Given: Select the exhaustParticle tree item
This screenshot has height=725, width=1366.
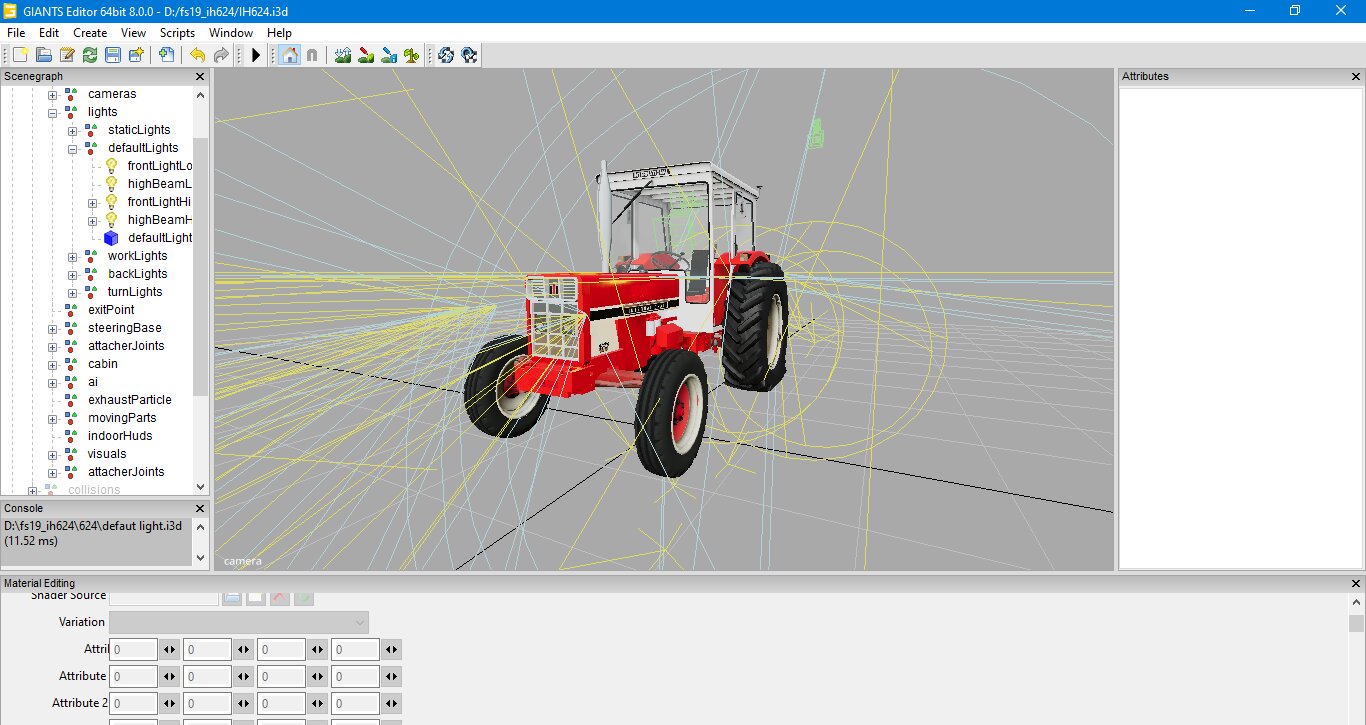Looking at the screenshot, I should tap(129, 400).
